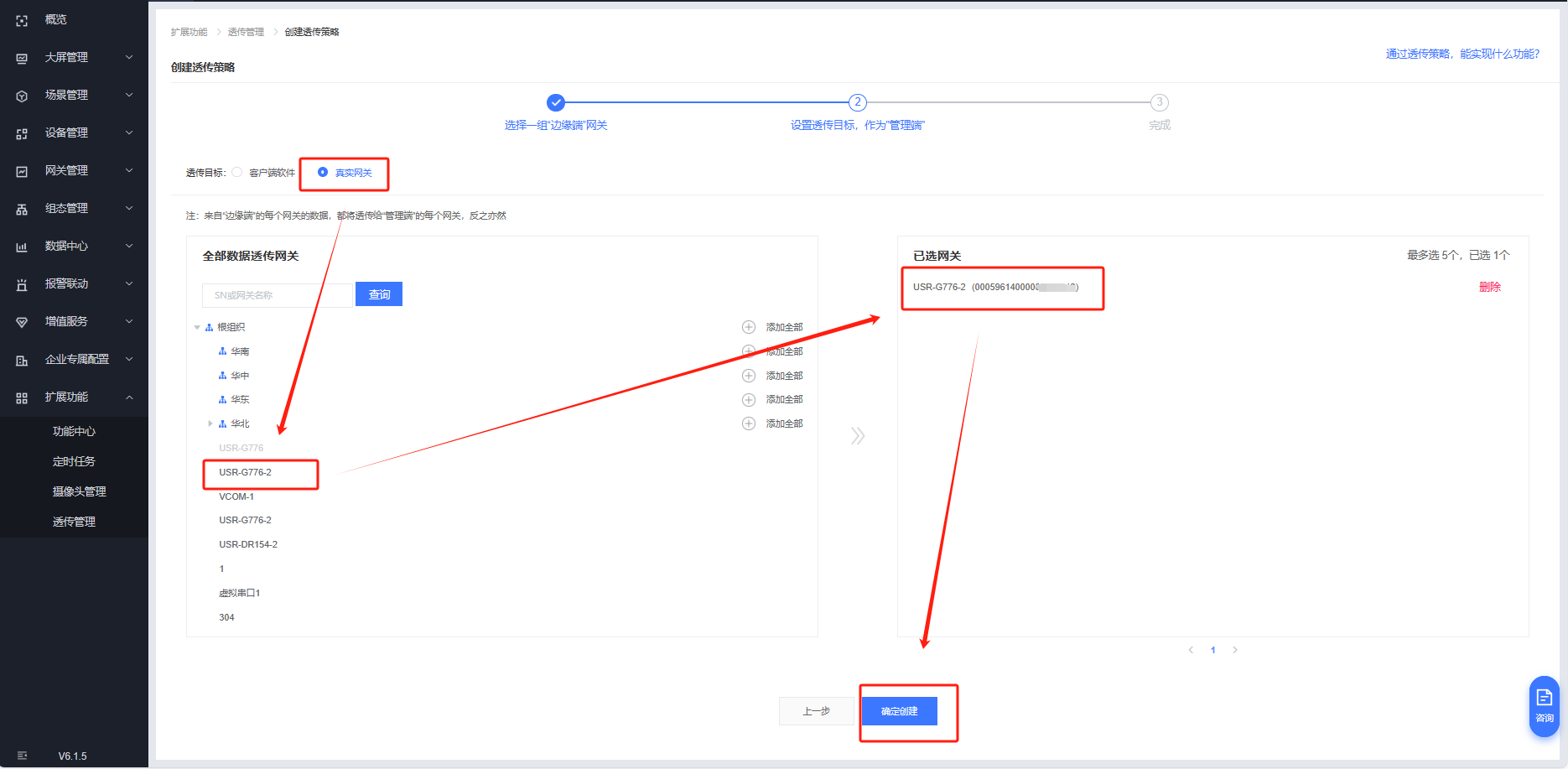Click the plus icon beside 华东 添加全部

point(749,400)
